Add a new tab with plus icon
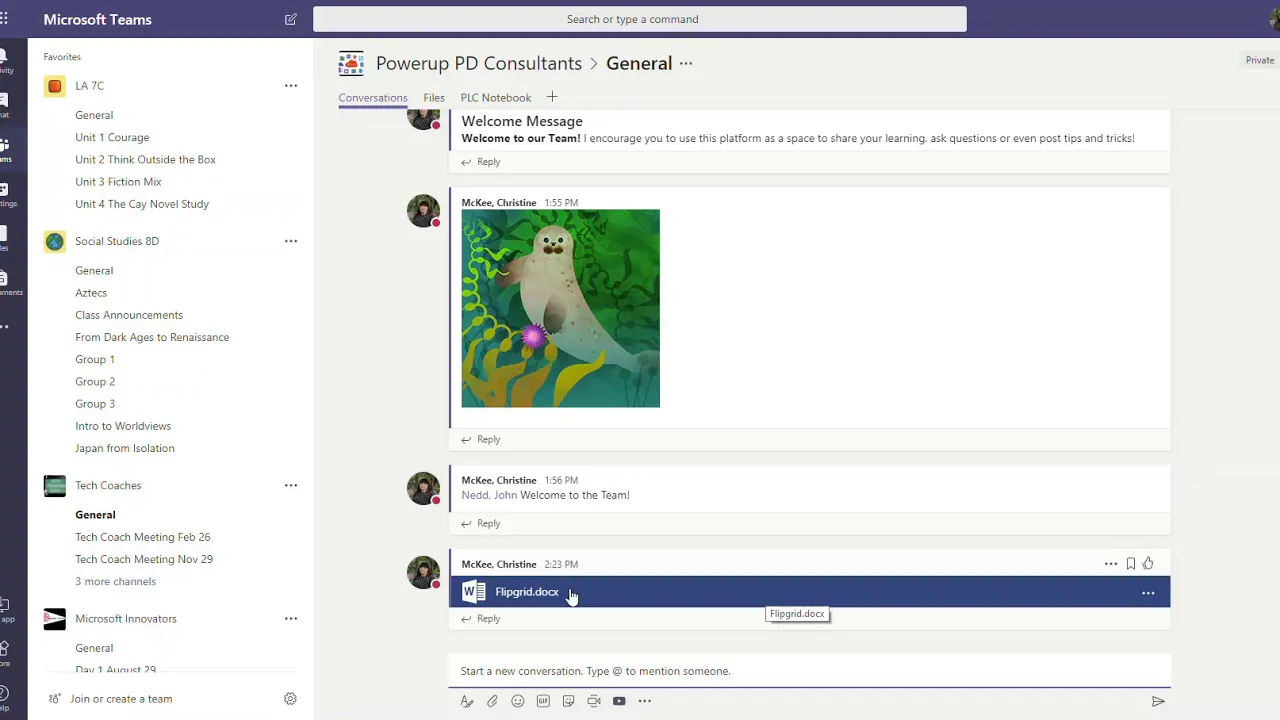 pos(552,97)
